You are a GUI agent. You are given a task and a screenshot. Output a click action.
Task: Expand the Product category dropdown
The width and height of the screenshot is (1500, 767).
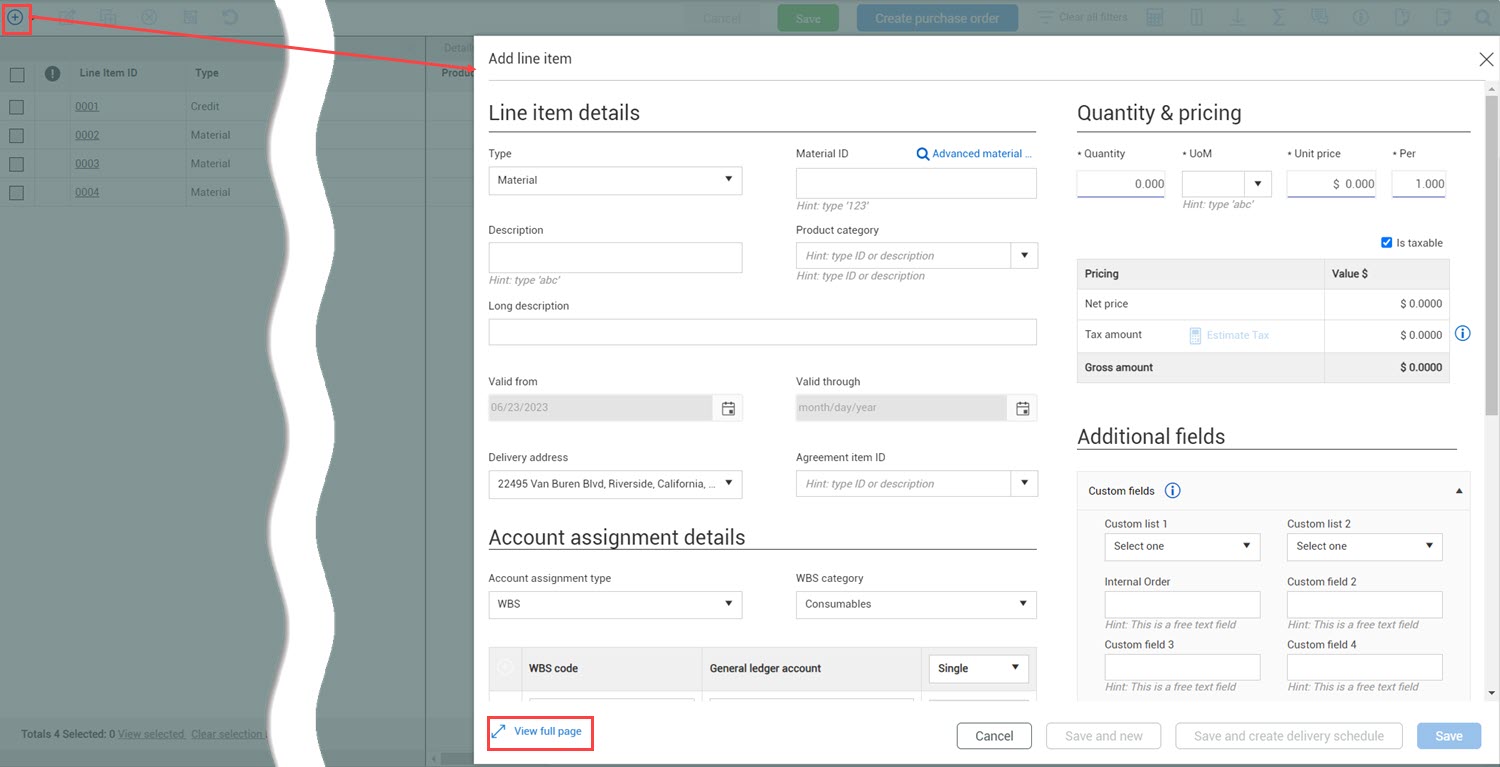click(1024, 255)
